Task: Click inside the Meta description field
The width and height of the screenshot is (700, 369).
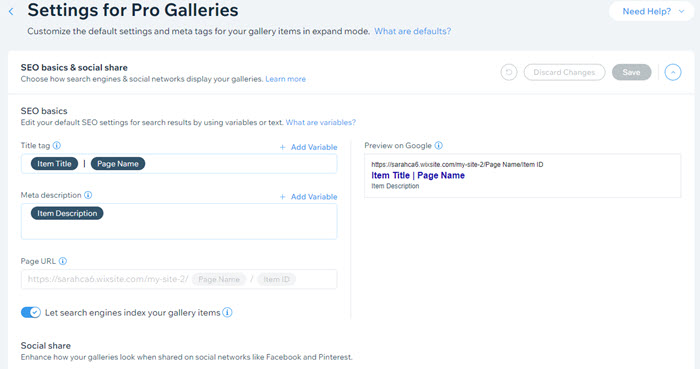Action: 179,221
